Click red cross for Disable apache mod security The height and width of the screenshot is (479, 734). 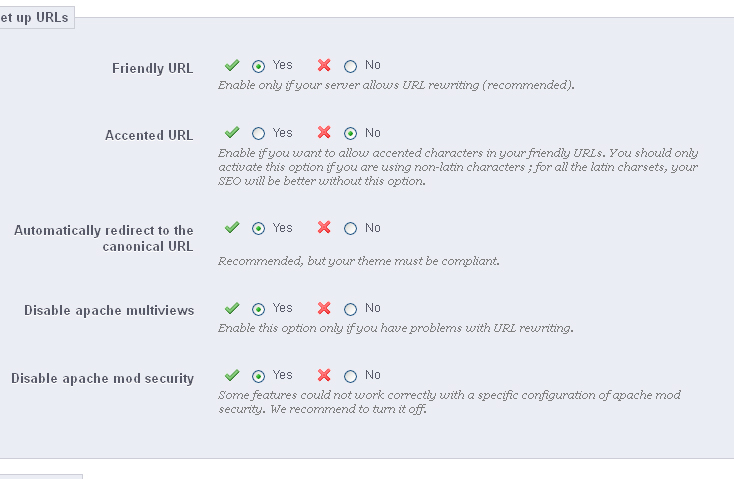[x=324, y=376]
